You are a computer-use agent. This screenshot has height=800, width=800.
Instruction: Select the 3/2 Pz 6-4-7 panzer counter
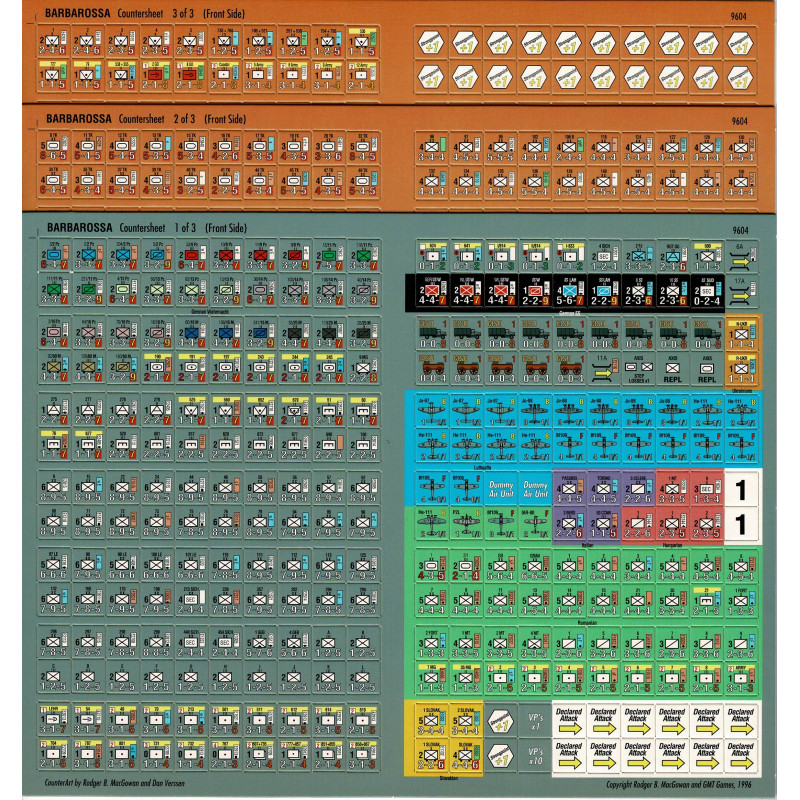[x=54, y=256]
